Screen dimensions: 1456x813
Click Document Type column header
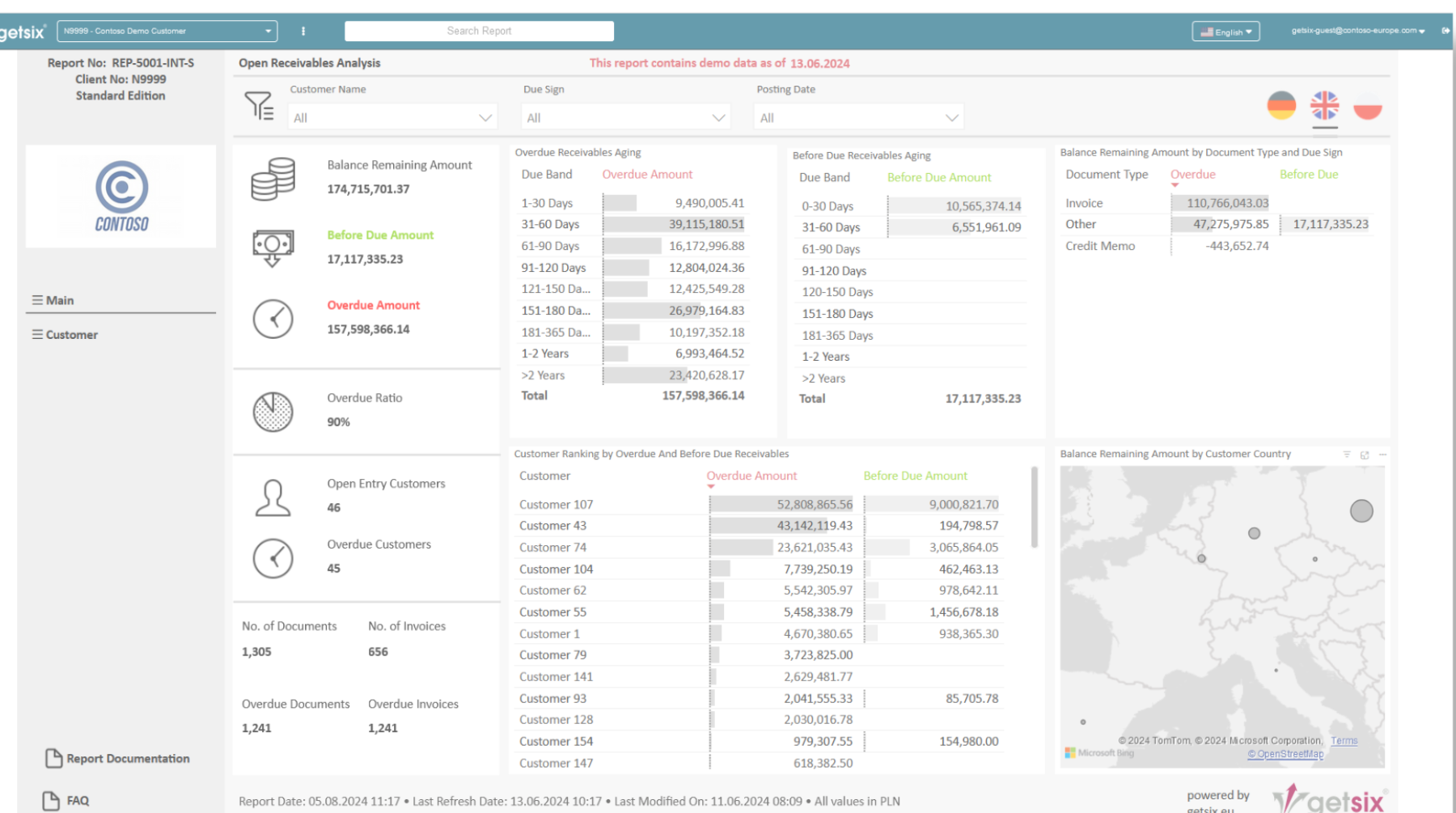[x=1107, y=175]
